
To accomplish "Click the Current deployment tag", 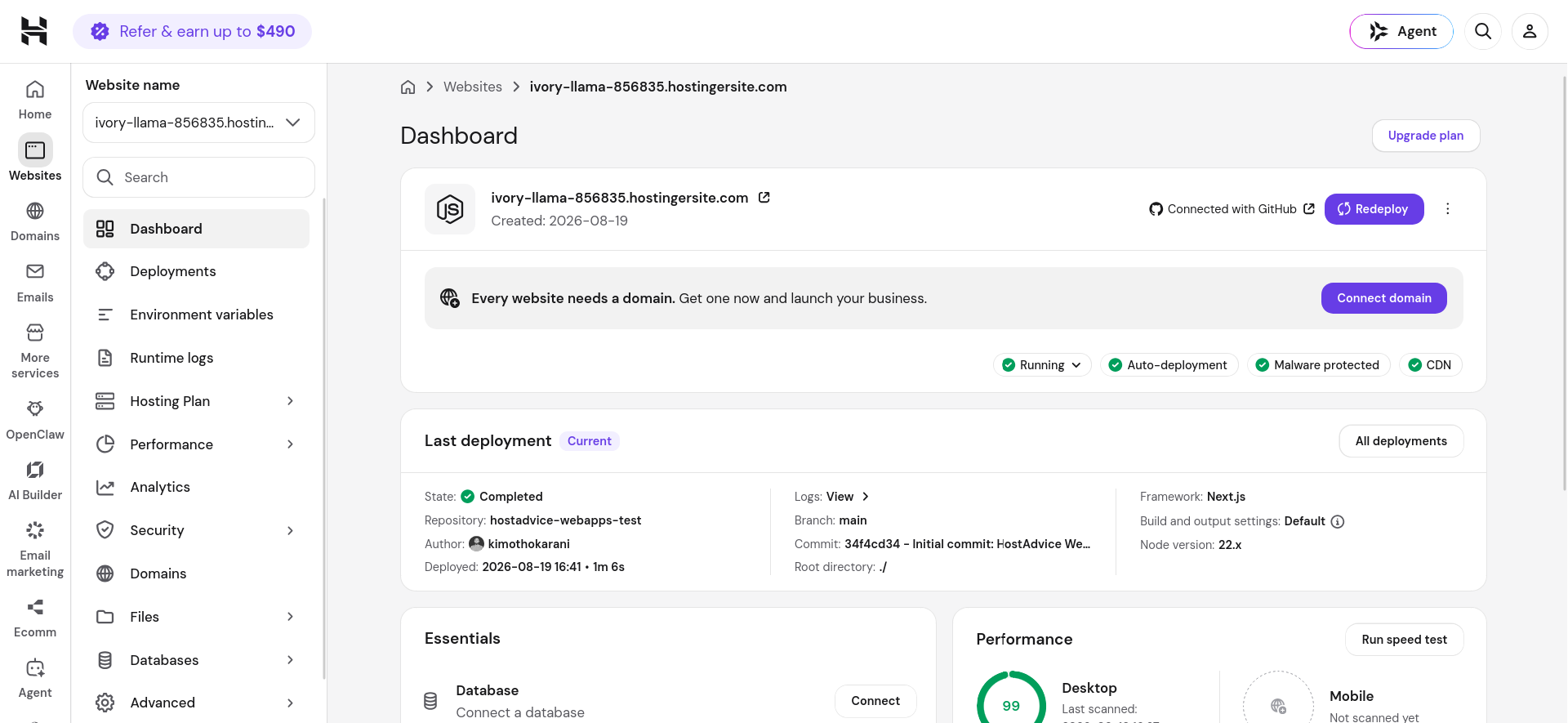I will tap(589, 441).
